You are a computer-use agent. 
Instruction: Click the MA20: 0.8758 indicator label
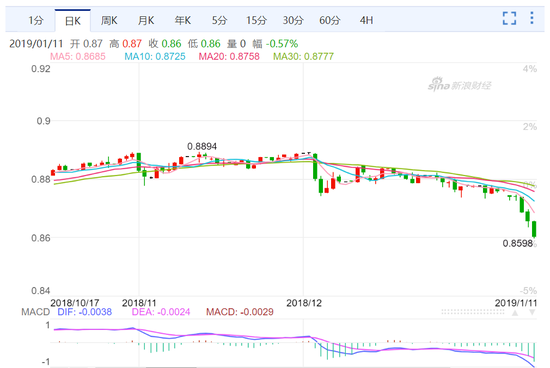pos(229,56)
